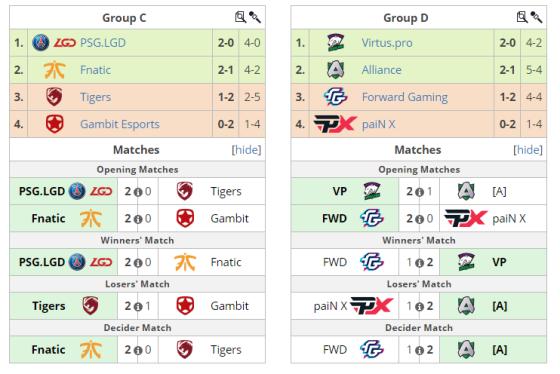Hide the Group D matches list
Screen dimensions: 560x374
pos(528,150)
